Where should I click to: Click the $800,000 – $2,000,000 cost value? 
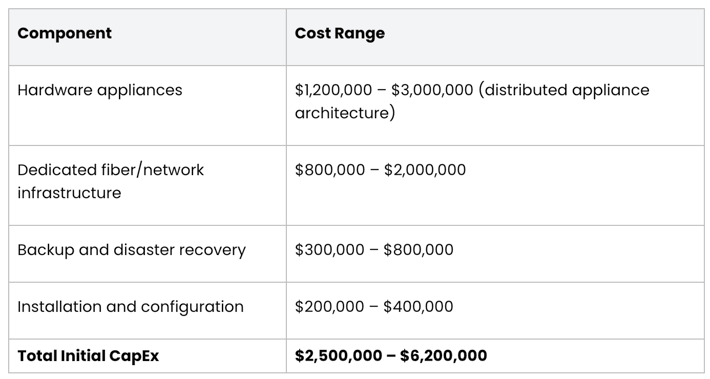point(380,170)
